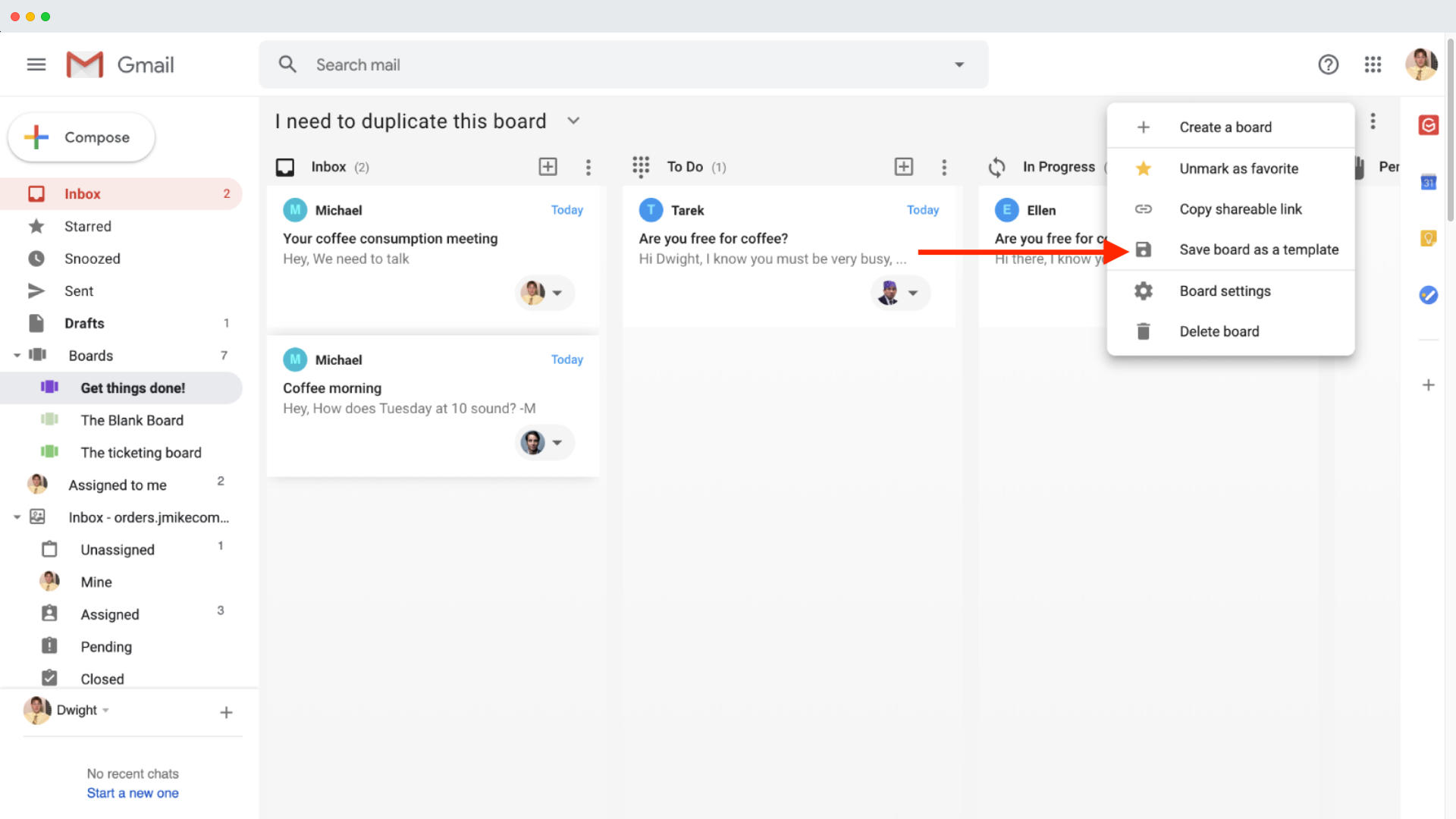Image resolution: width=1456 pixels, height=819 pixels.
Task: Open Board settings
Action: [x=1230, y=291]
